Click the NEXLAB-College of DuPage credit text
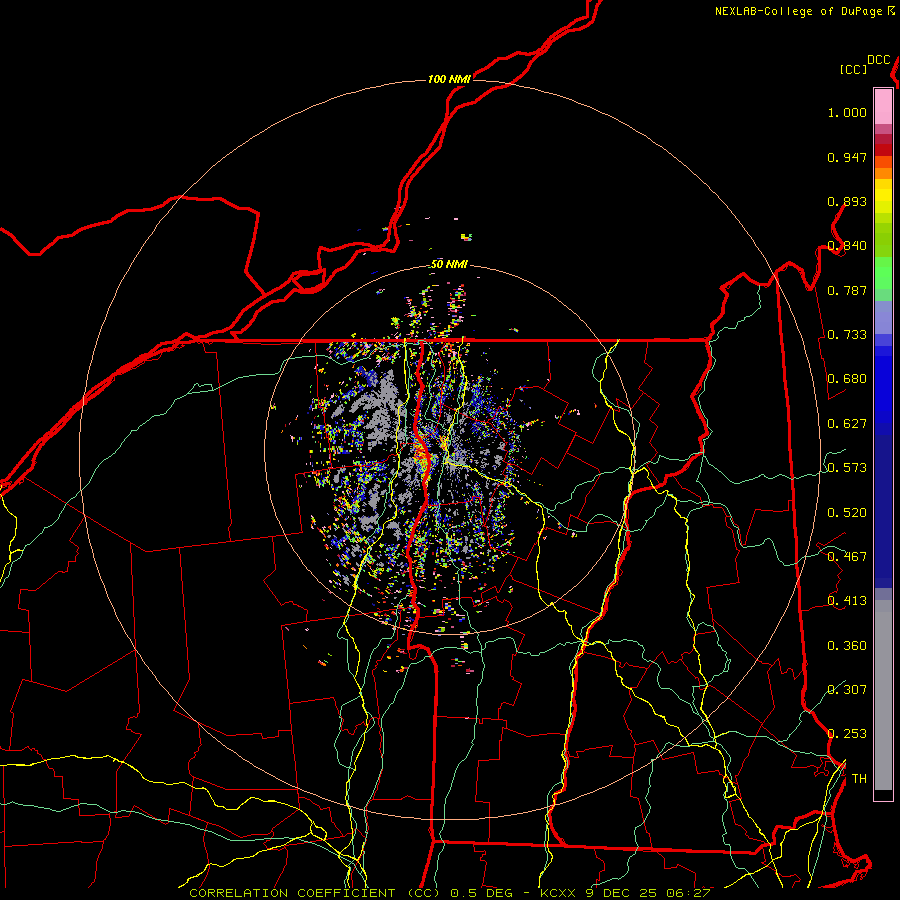This screenshot has height=900, width=900. pos(798,11)
